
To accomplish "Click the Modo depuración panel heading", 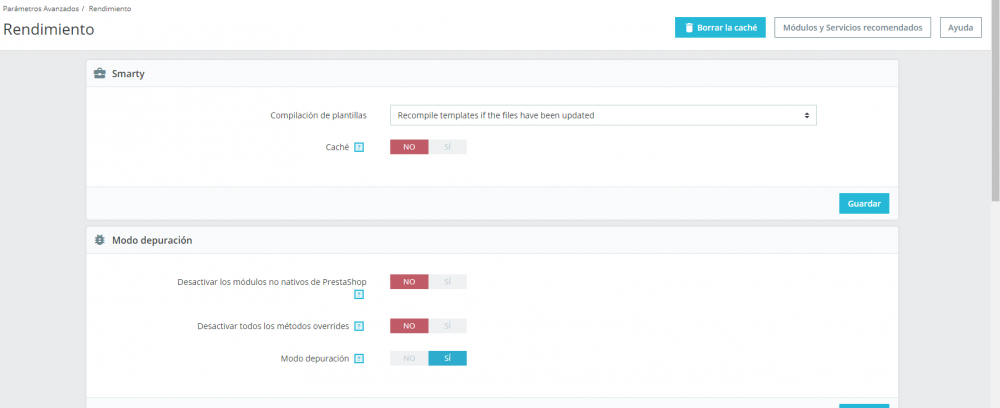I will coord(152,240).
